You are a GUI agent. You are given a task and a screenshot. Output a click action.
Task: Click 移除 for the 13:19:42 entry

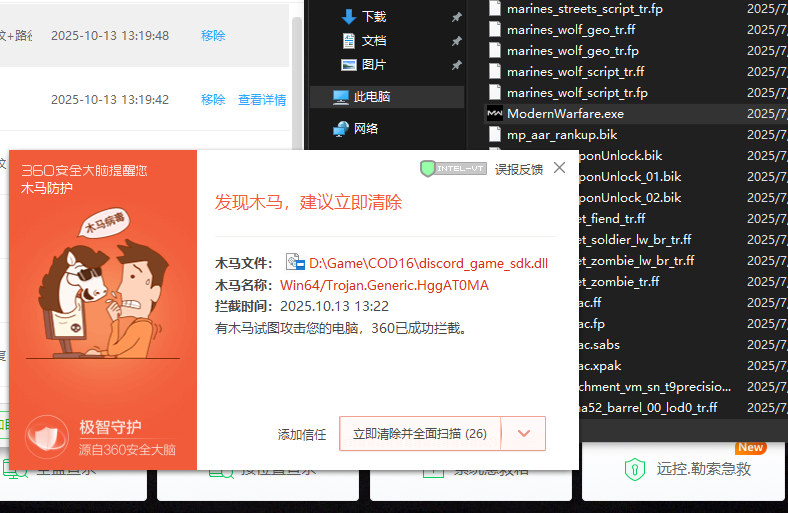click(213, 99)
